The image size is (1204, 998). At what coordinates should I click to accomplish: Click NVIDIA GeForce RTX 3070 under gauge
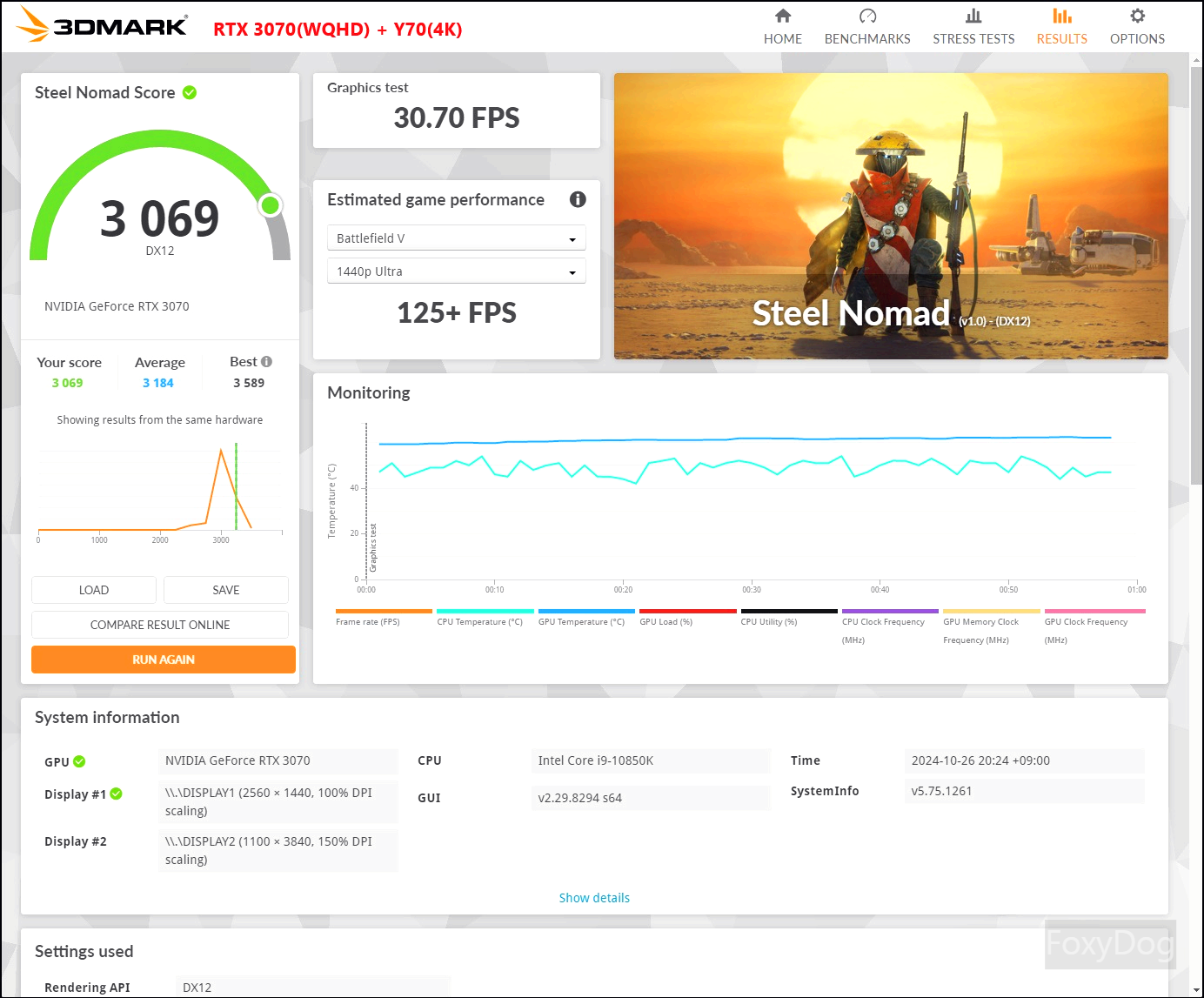point(117,306)
